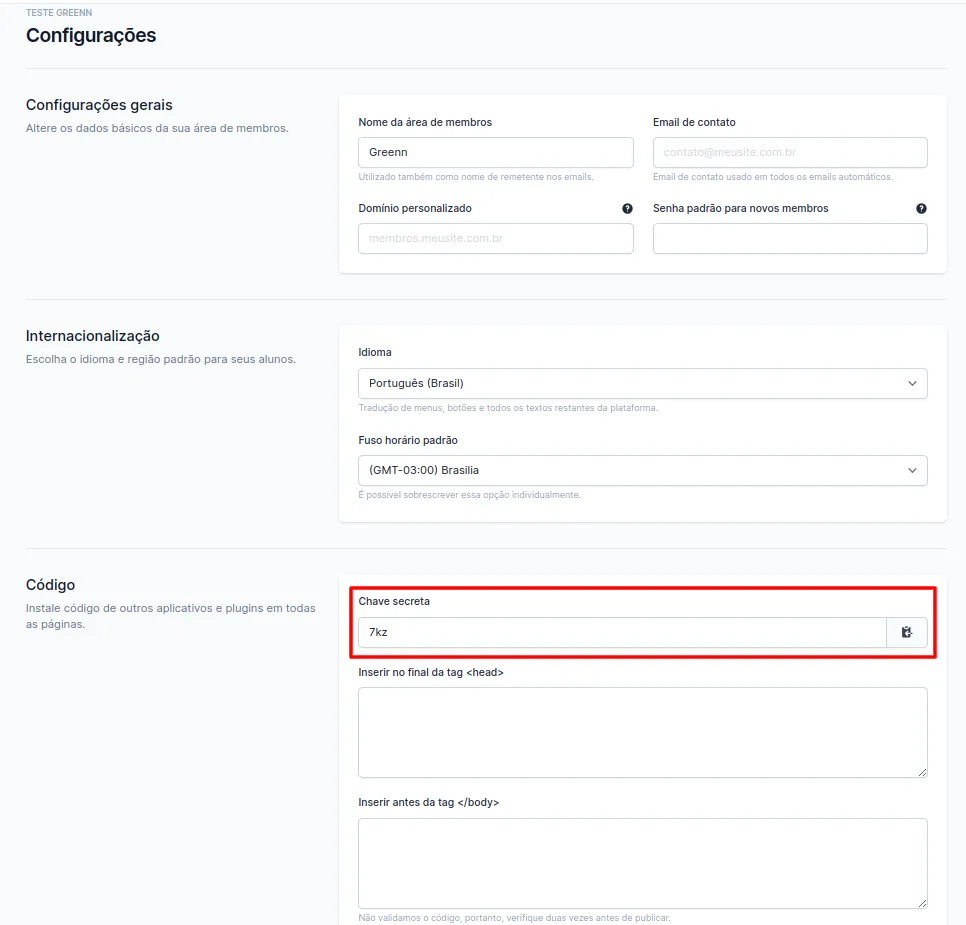
Task: Click the Internacionalização heading
Action: 92,336
